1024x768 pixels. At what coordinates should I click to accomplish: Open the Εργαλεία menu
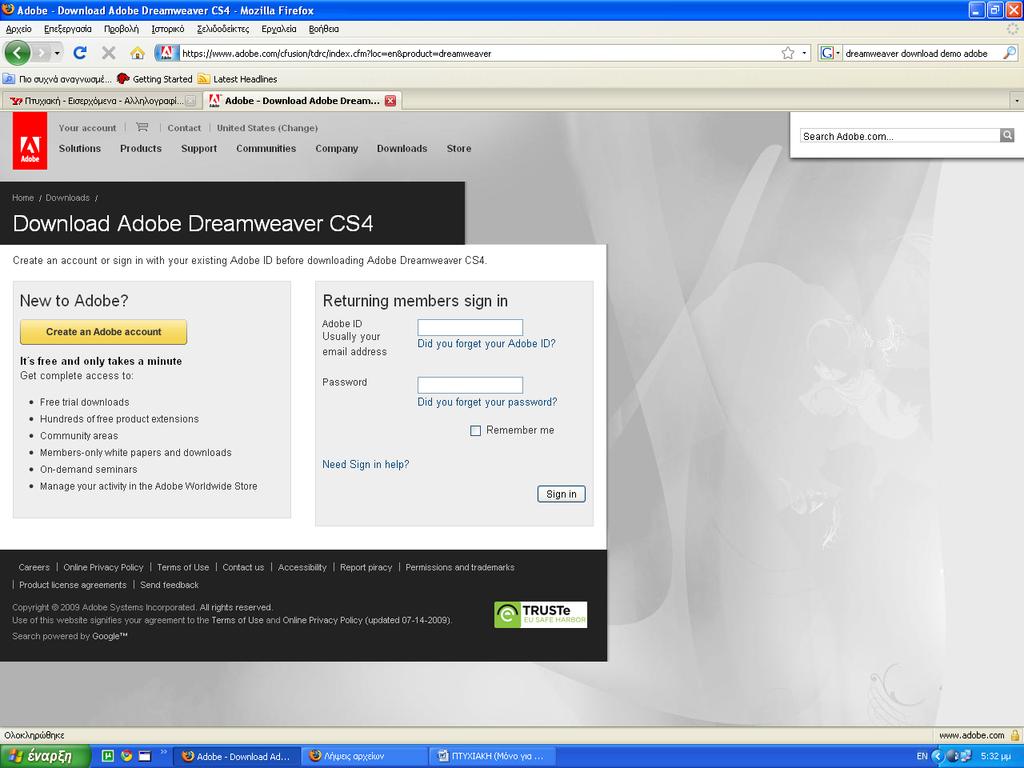279,29
